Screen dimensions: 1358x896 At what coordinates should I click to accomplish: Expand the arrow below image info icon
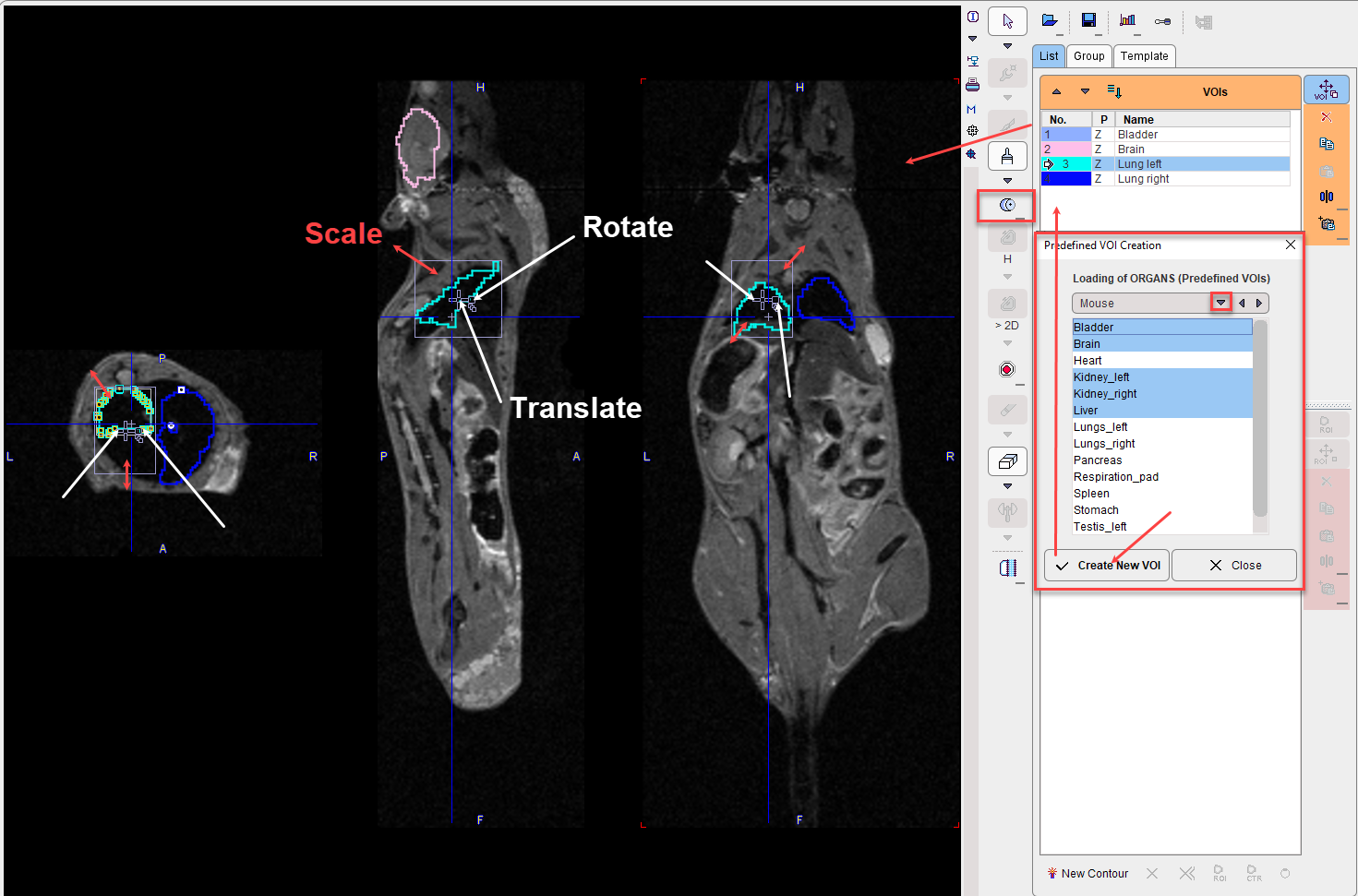pyautogui.click(x=972, y=39)
